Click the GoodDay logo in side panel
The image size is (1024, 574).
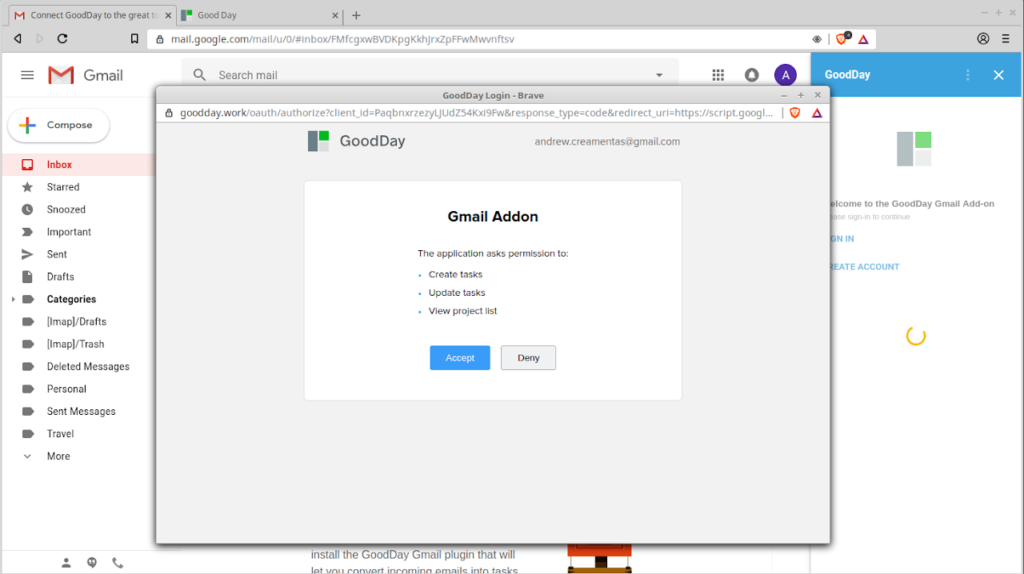point(914,149)
